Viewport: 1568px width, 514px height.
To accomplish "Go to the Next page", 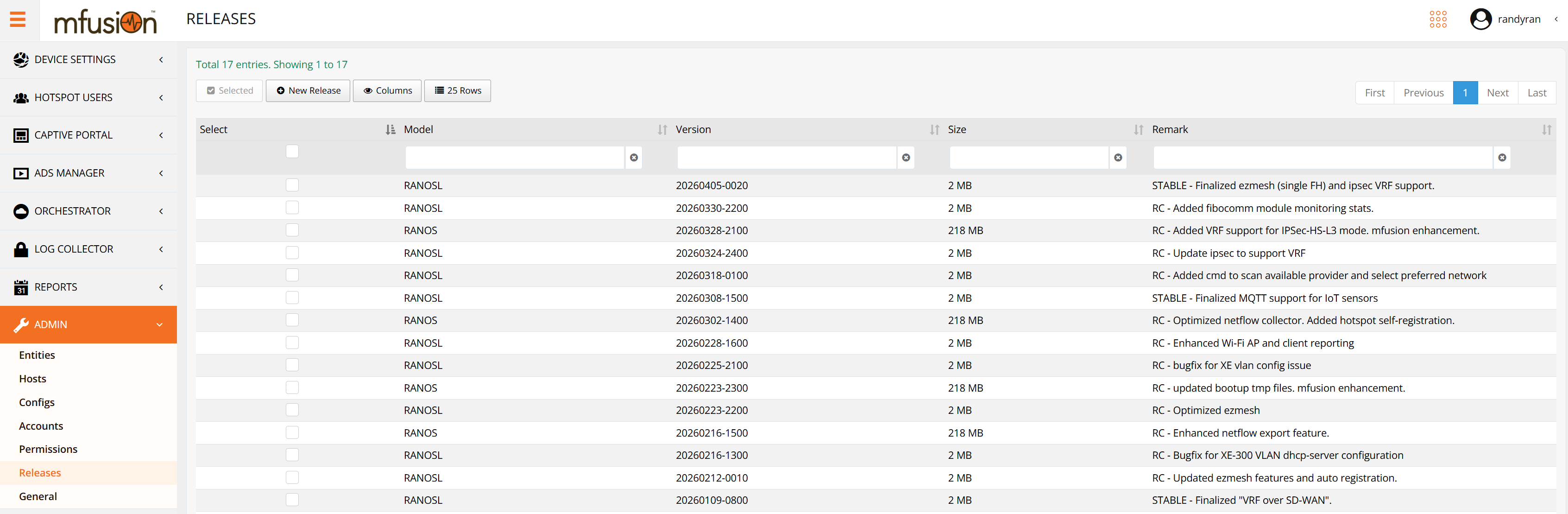I will point(1497,93).
